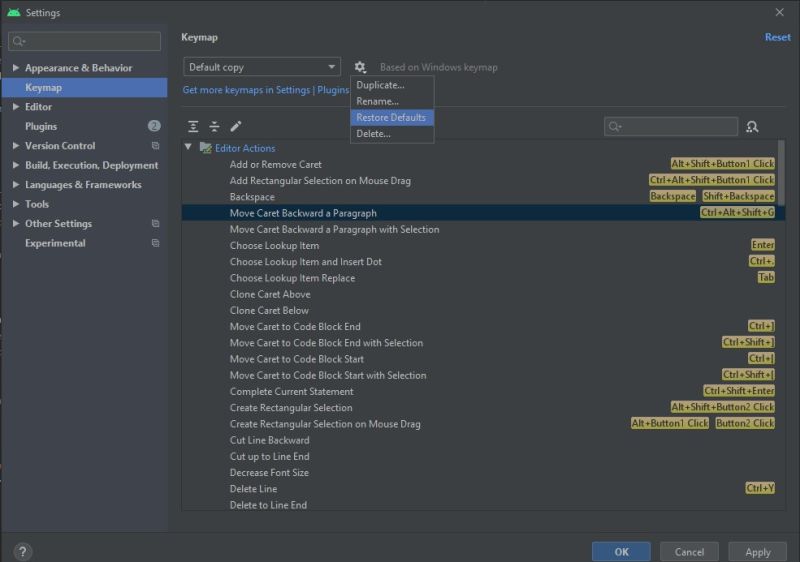800x562 pixels.
Task: Click the Find Actions by Shortcut icon
Action: point(752,126)
